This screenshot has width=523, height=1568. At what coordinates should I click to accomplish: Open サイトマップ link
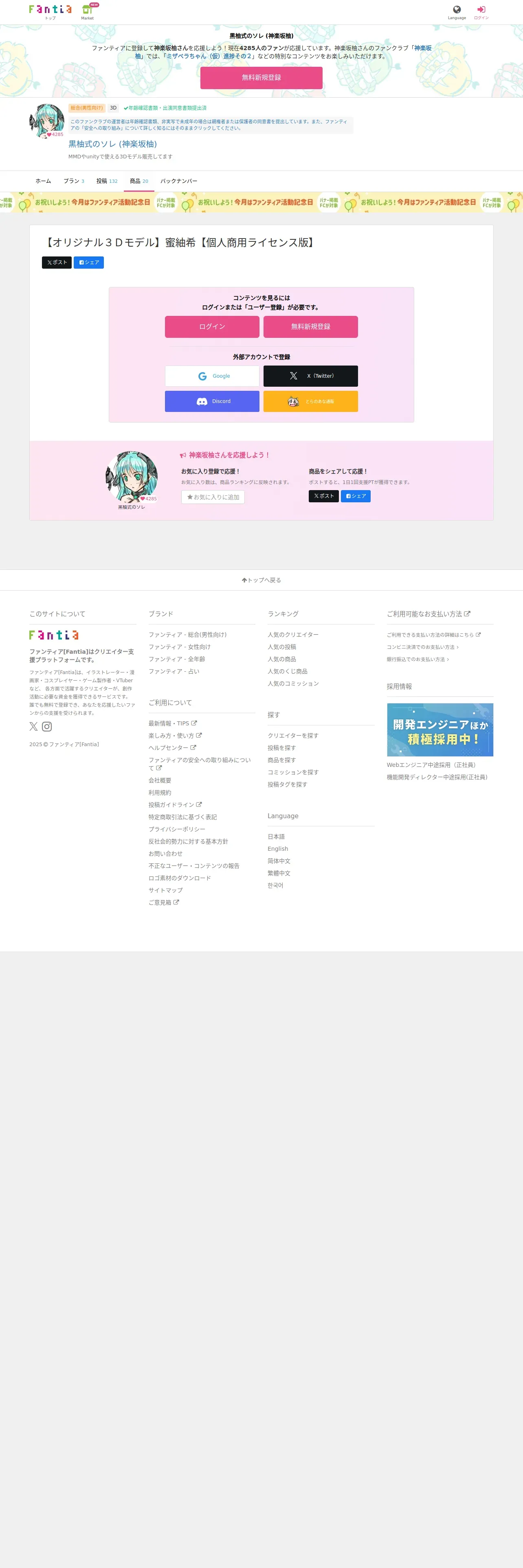(x=166, y=891)
